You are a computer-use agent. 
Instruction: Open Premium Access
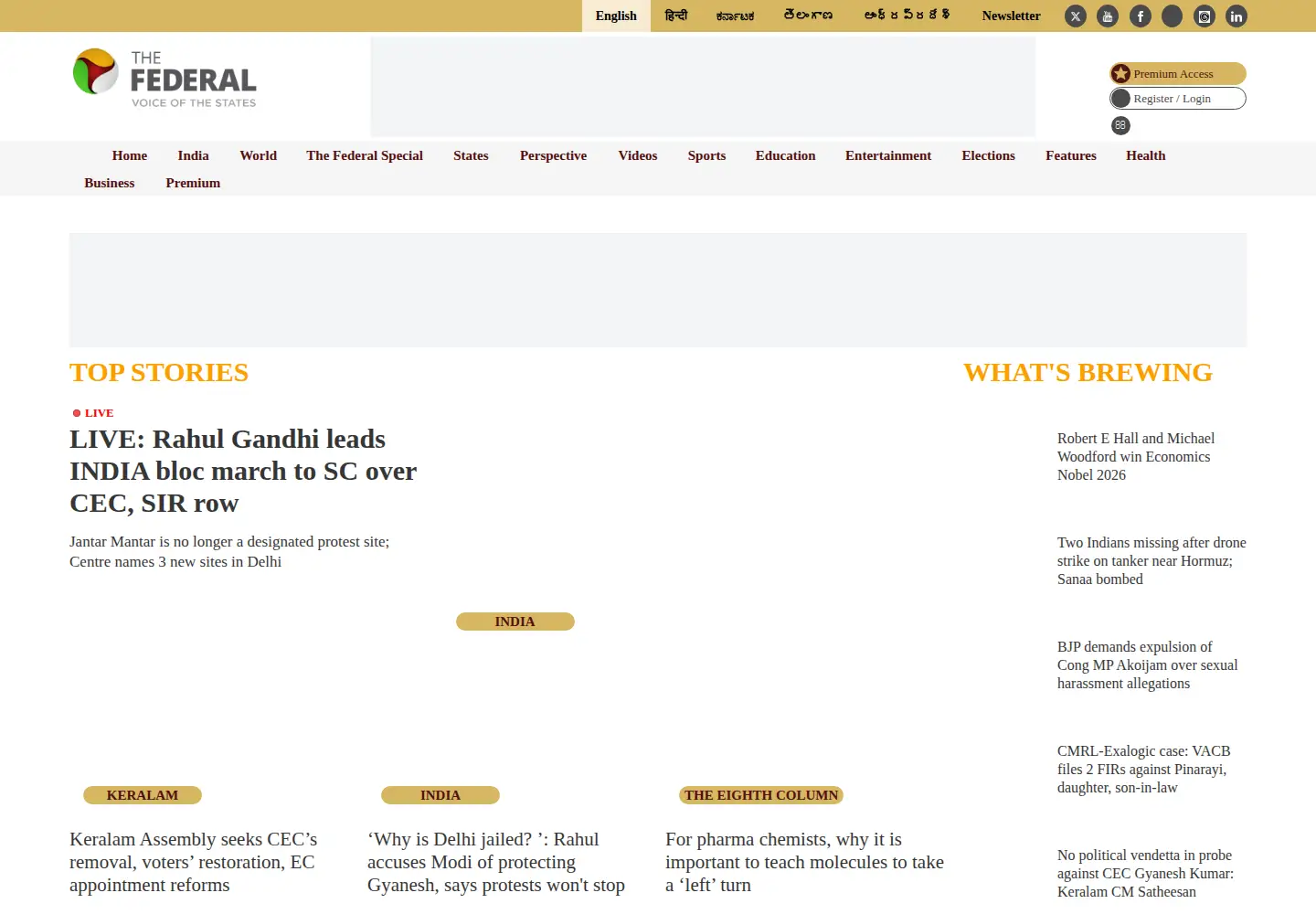1178,74
